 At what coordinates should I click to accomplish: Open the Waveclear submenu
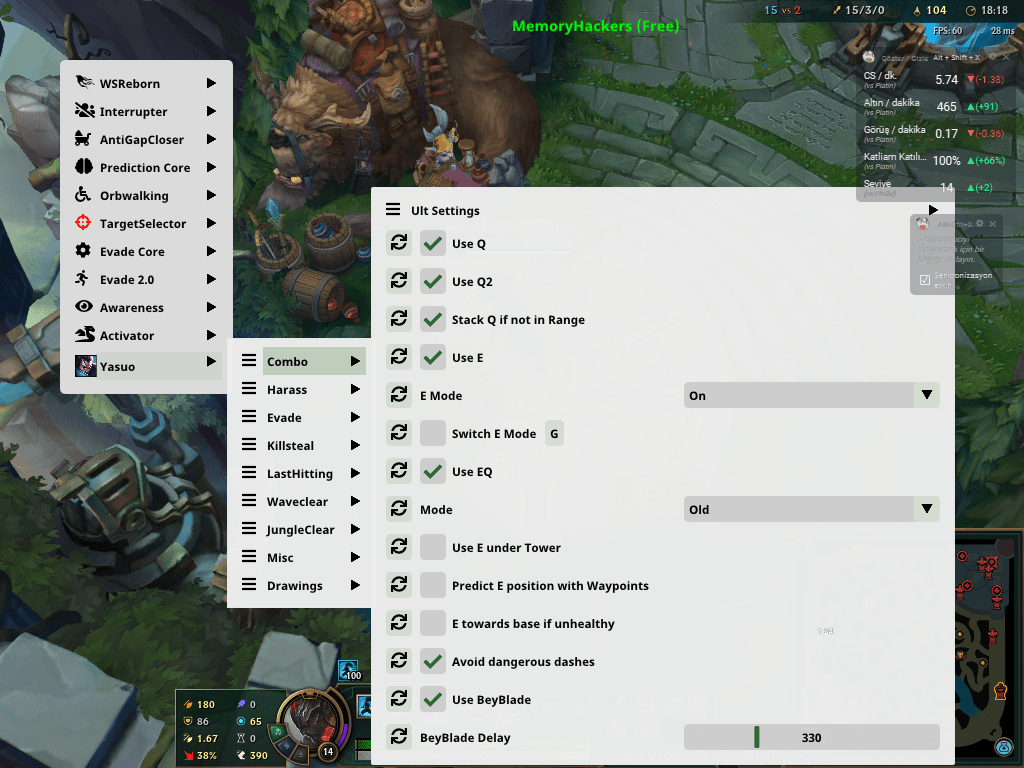coord(300,502)
